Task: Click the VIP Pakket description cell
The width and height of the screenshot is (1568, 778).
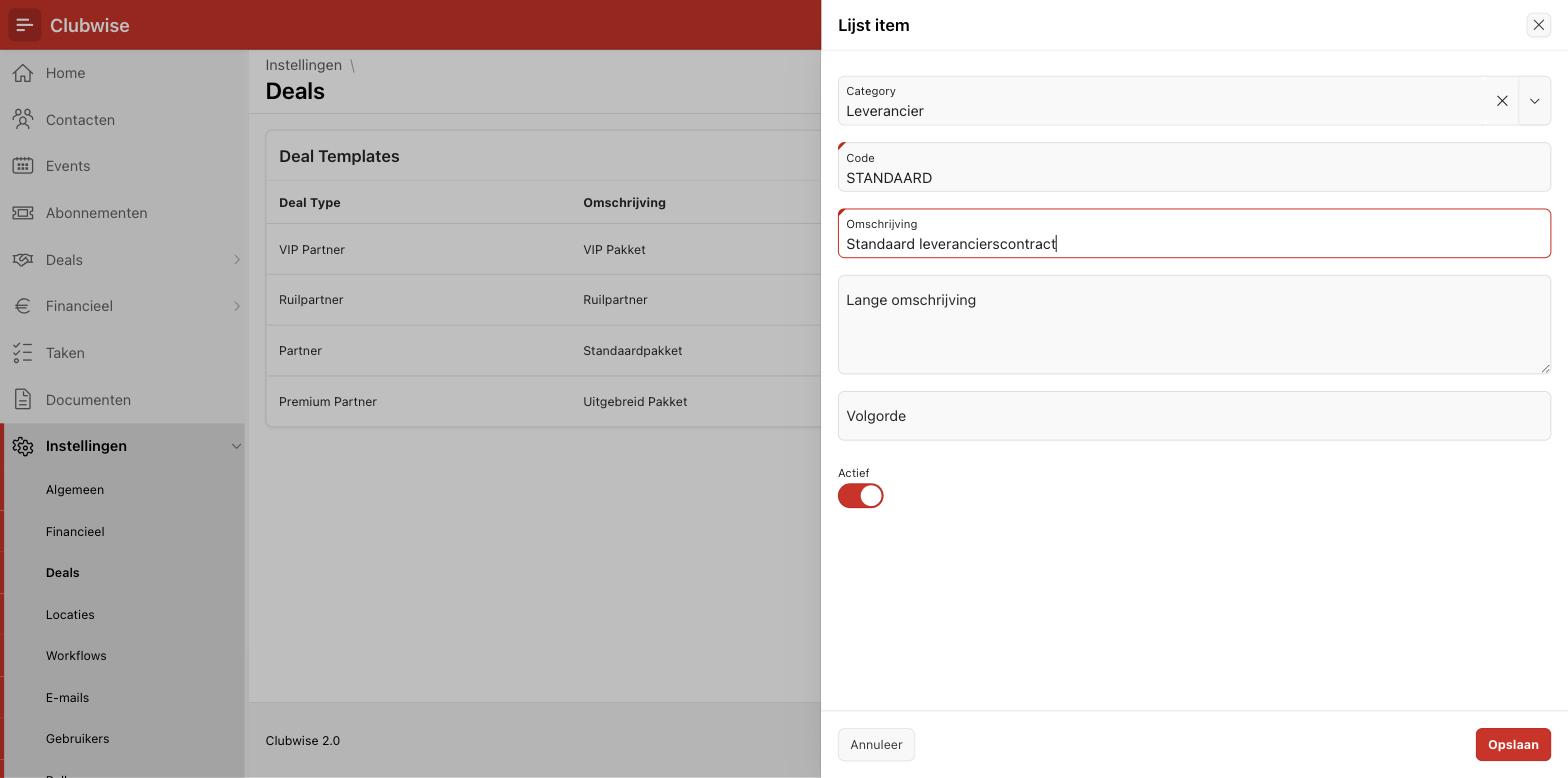Action: [614, 250]
